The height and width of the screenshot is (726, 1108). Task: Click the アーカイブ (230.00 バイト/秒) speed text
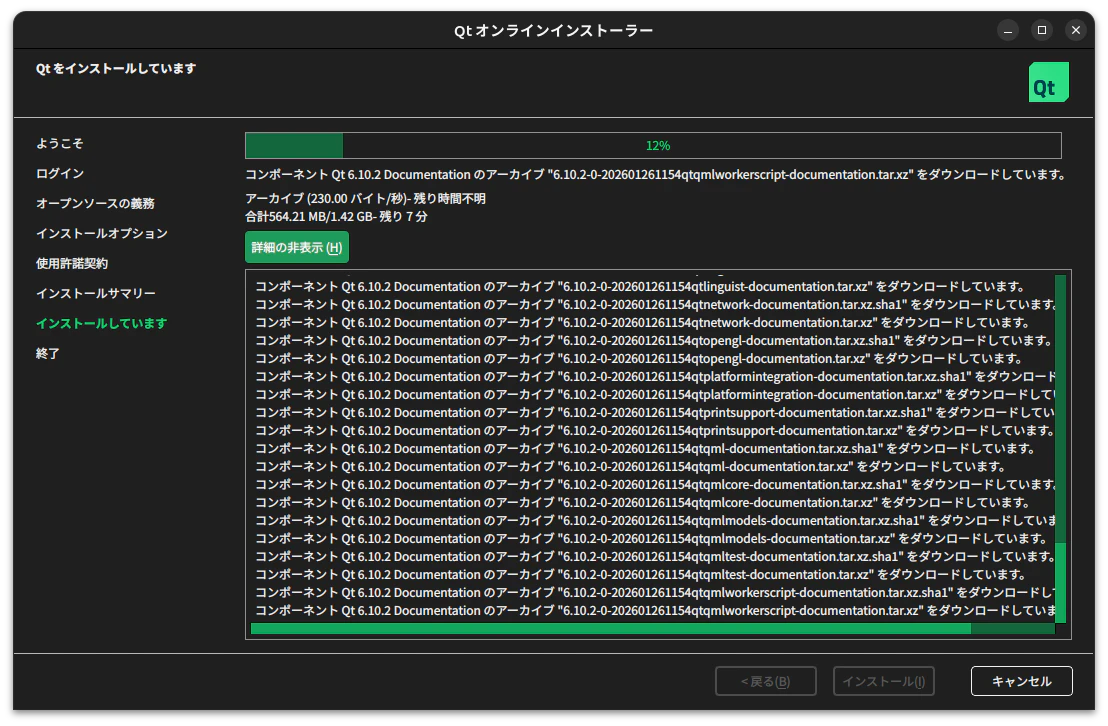(365, 199)
